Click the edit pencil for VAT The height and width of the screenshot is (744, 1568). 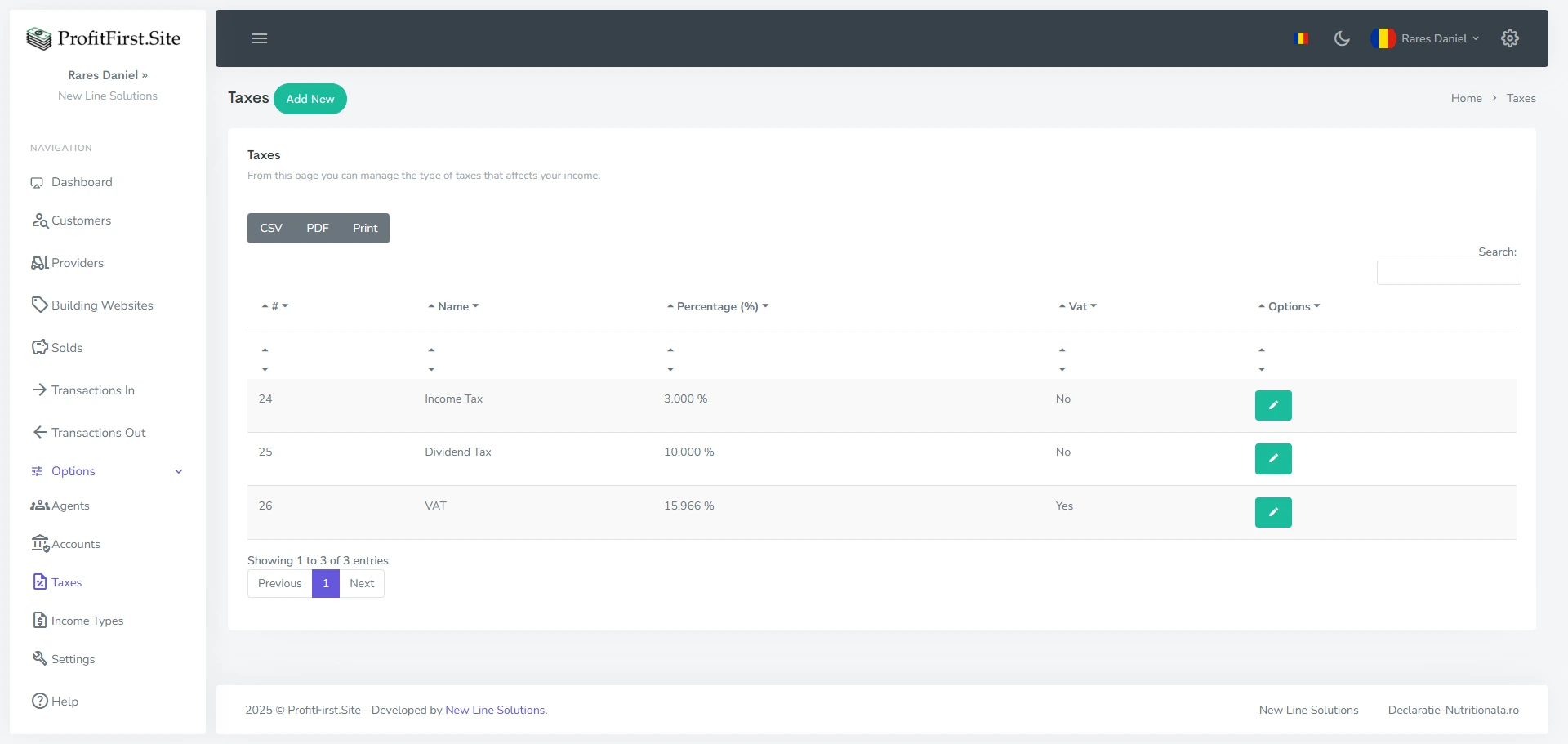pos(1272,512)
